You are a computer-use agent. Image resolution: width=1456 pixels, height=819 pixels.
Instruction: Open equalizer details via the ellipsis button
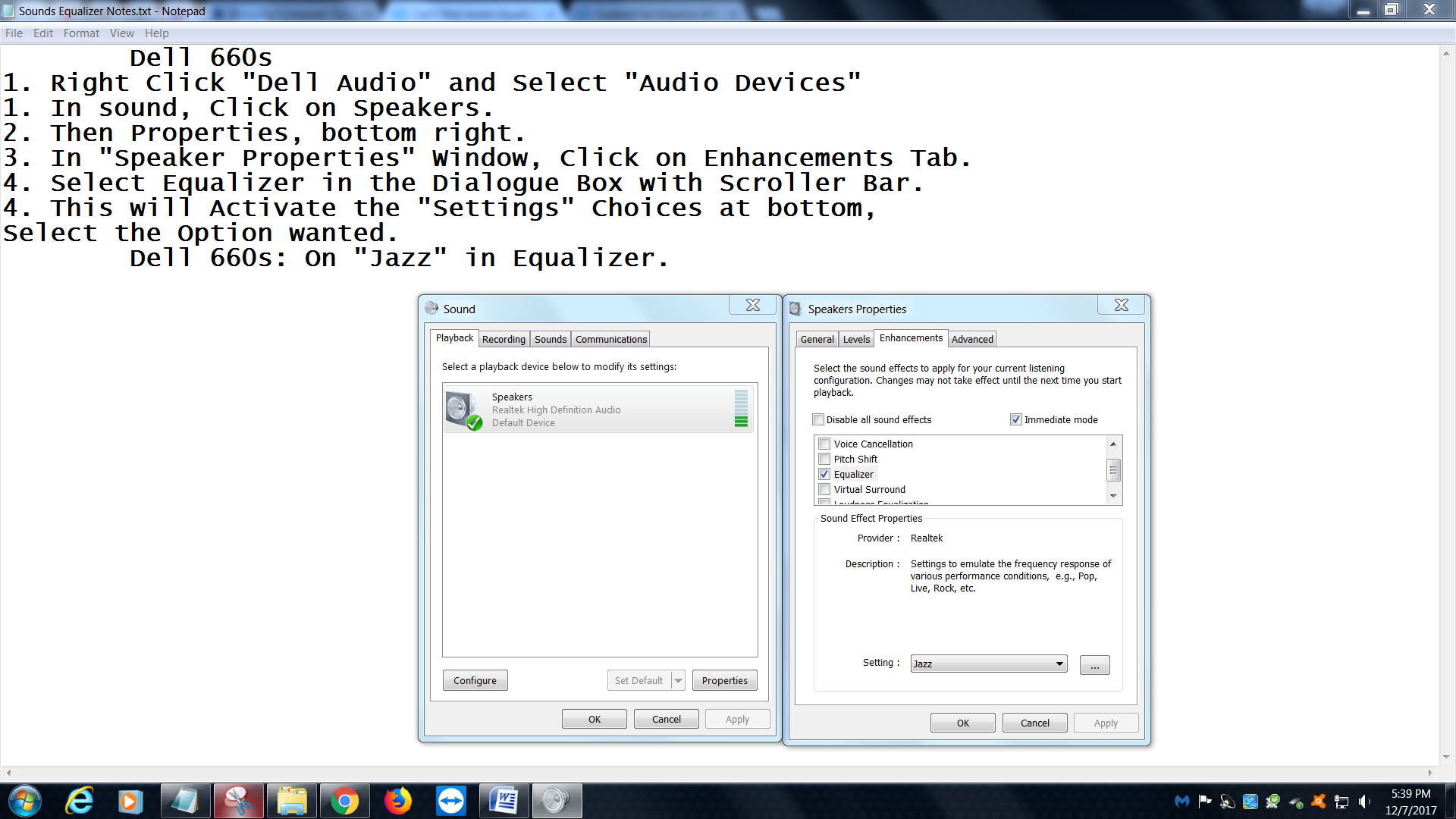1094,665
